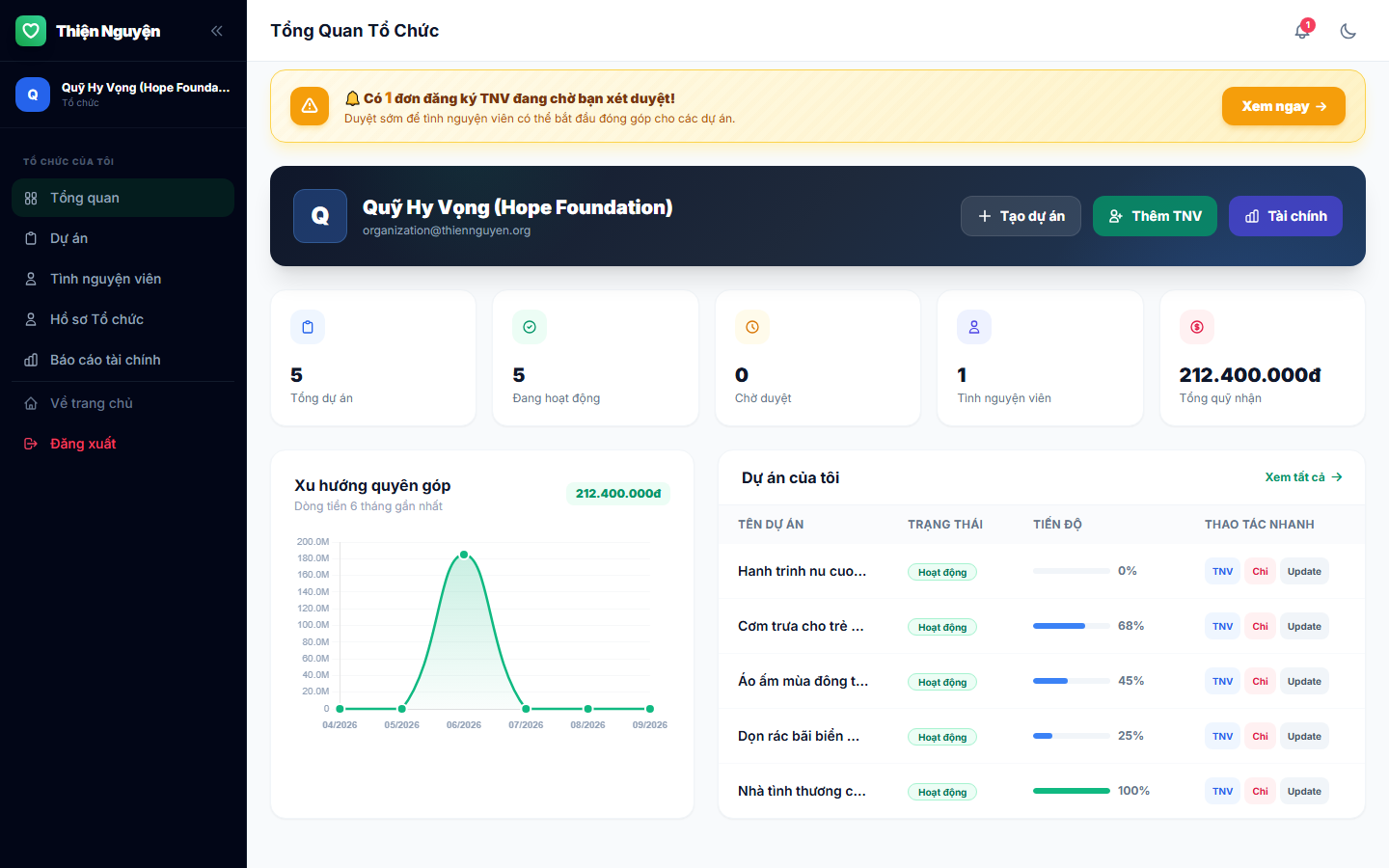Open Hồ sơ Tổ chức menu item

click(123, 319)
